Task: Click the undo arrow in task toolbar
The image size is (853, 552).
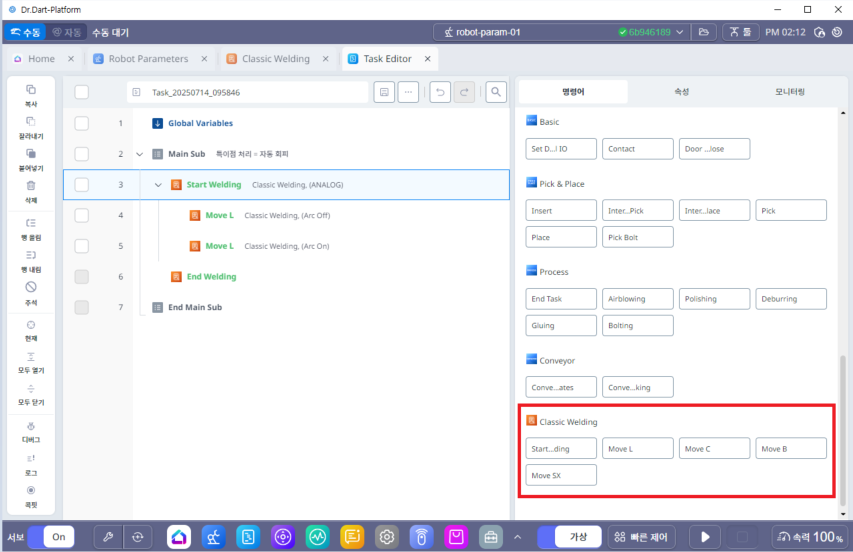Action: click(x=440, y=92)
